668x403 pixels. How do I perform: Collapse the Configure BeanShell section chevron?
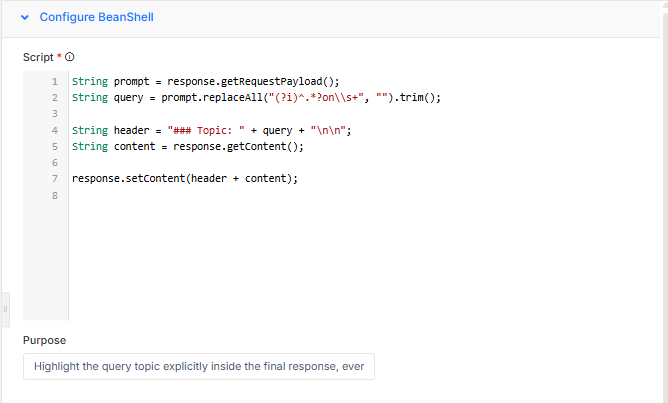pyautogui.click(x=25, y=18)
